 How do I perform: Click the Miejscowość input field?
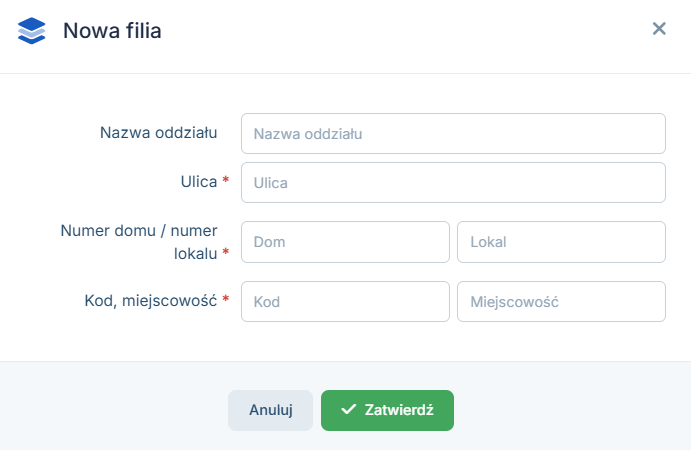(561, 301)
